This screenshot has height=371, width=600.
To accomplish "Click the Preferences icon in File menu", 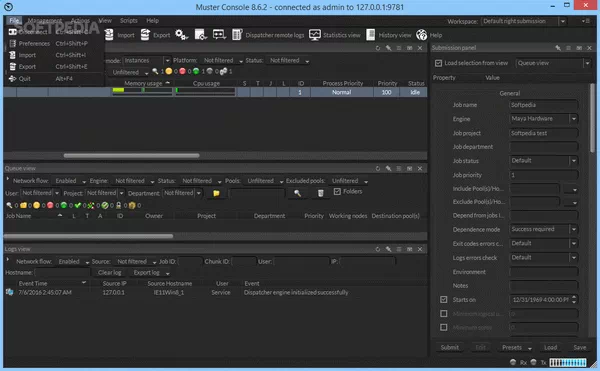I will [x=13, y=43].
